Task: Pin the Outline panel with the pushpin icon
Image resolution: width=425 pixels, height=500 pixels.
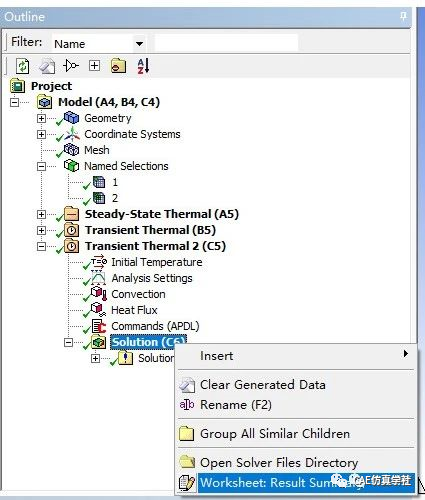Action: (403, 16)
